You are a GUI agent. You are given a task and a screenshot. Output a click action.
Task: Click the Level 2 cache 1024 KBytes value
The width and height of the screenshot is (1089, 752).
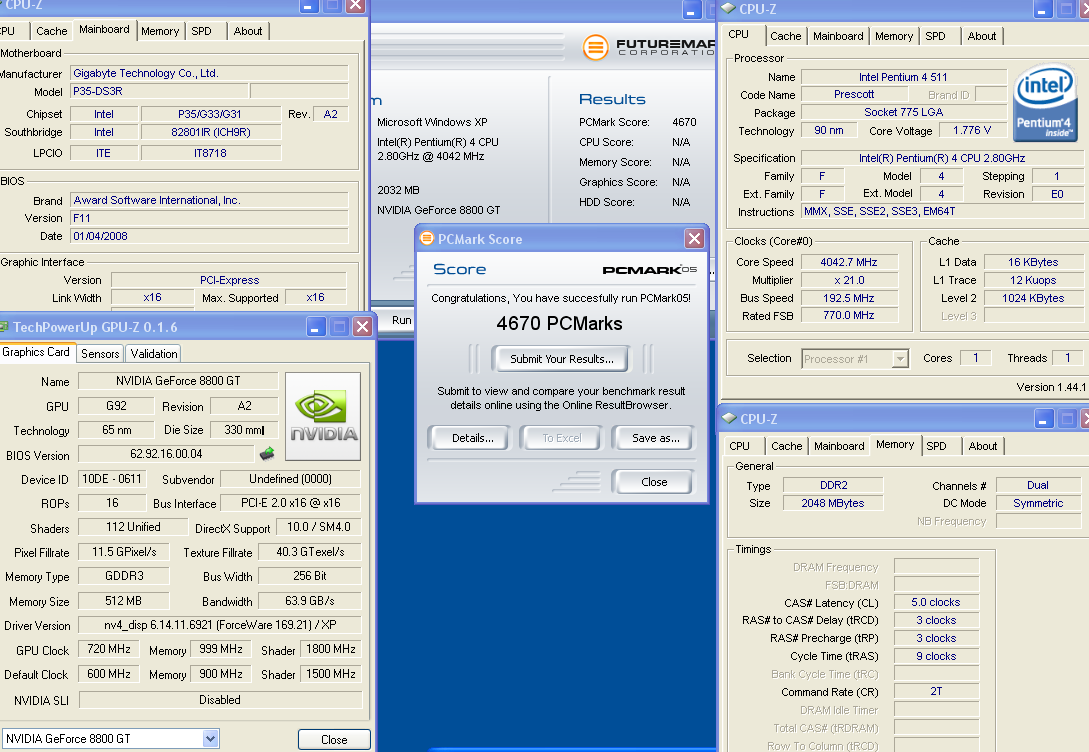pos(1033,297)
